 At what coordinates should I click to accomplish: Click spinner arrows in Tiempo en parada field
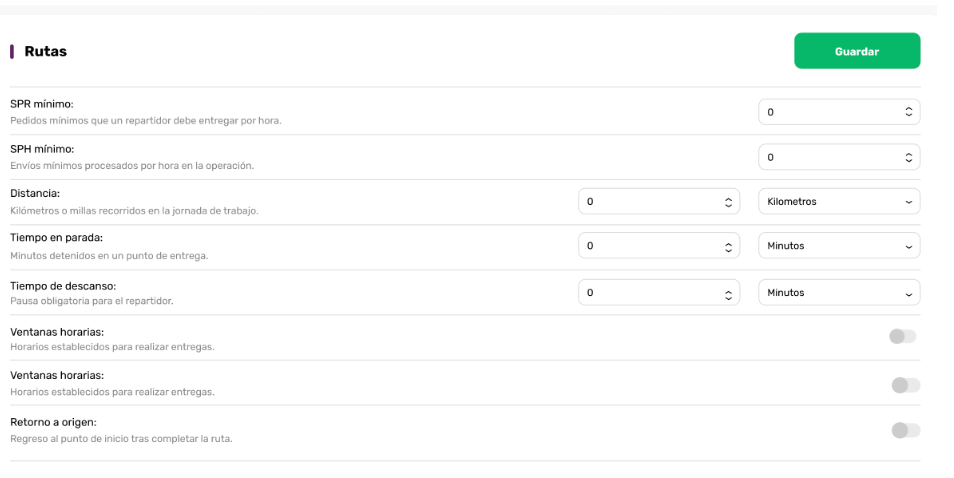coord(728,247)
